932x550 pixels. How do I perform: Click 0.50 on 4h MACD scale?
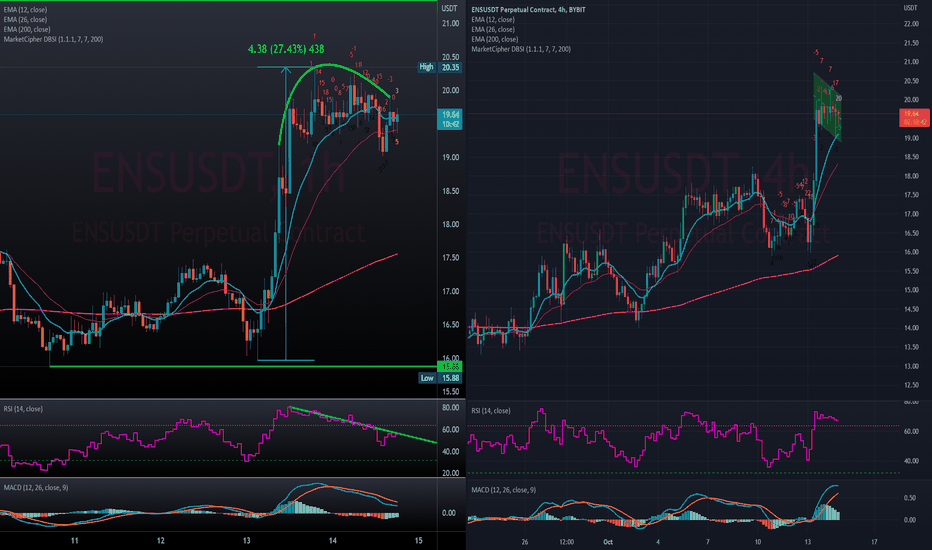coord(909,498)
